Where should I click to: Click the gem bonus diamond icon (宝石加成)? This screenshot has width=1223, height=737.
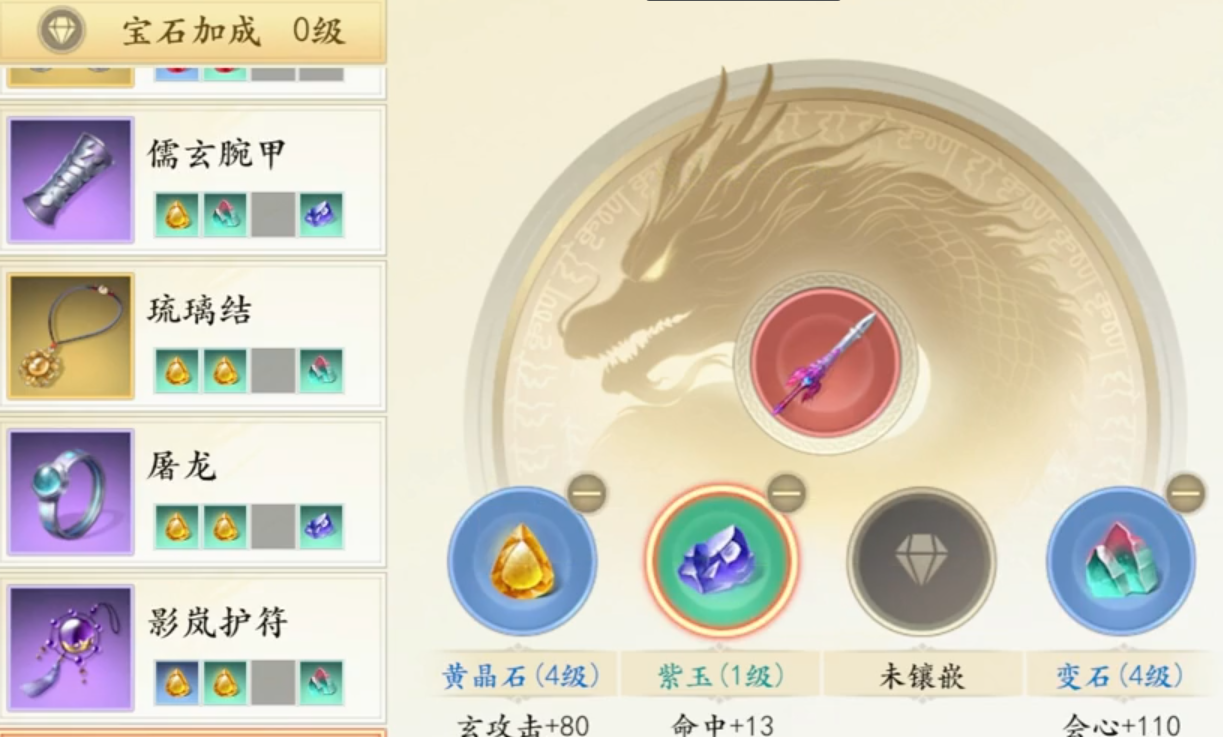click(61, 30)
